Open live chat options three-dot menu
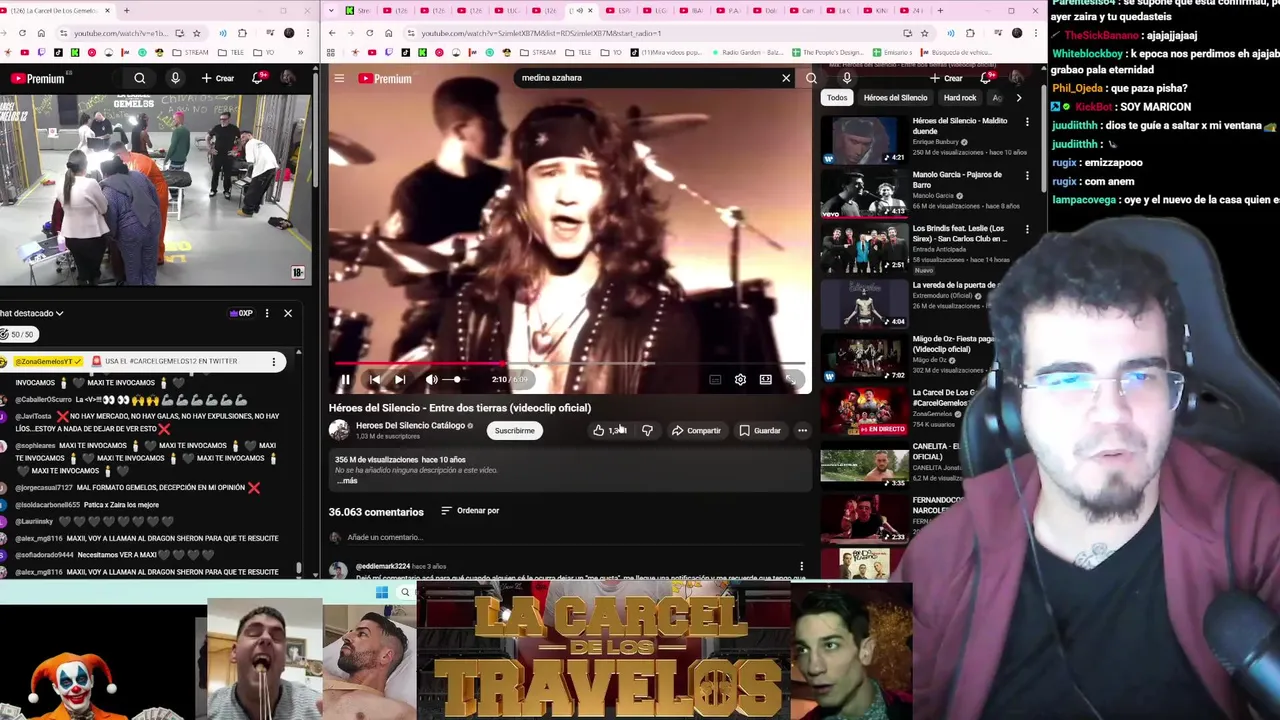The width and height of the screenshot is (1280, 720). tap(267, 314)
